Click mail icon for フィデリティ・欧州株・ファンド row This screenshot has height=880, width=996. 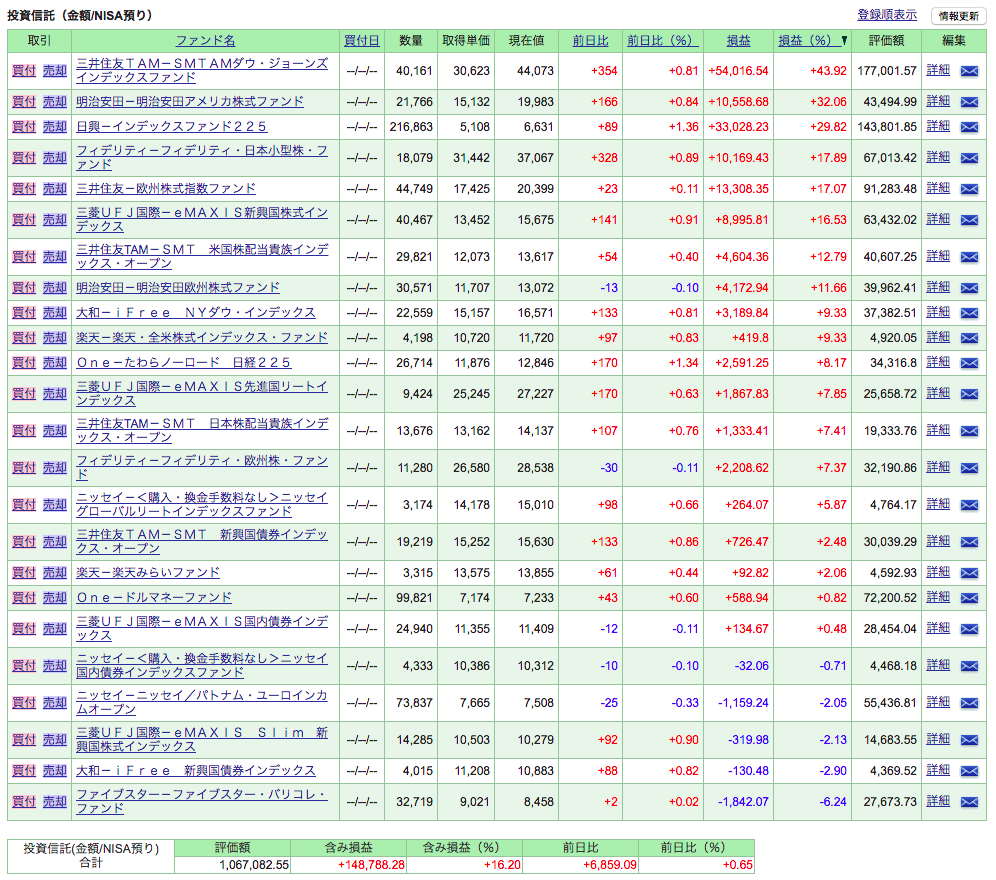(969, 468)
